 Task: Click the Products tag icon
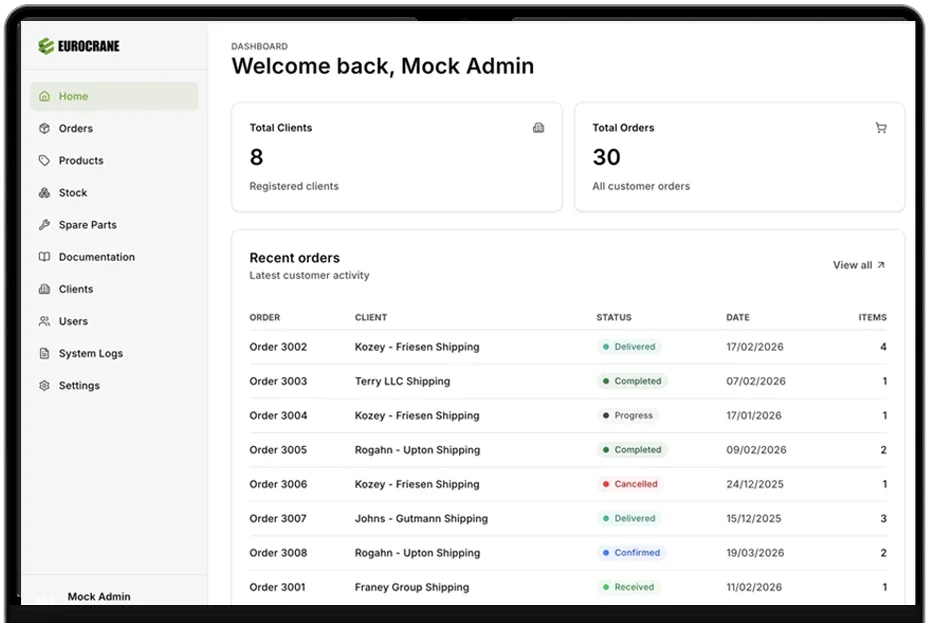(44, 161)
